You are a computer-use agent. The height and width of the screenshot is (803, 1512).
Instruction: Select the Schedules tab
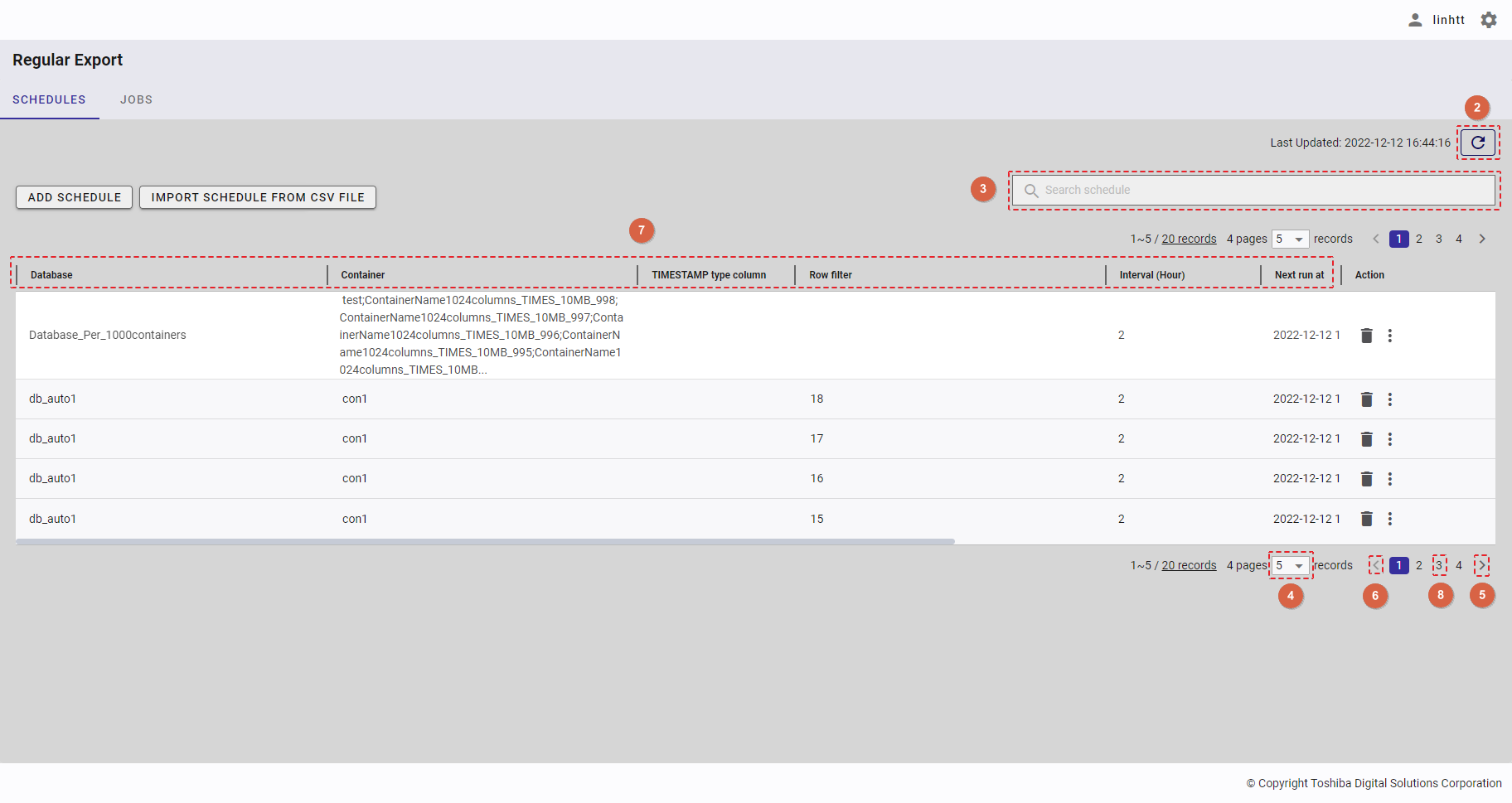pyautogui.click(x=49, y=99)
